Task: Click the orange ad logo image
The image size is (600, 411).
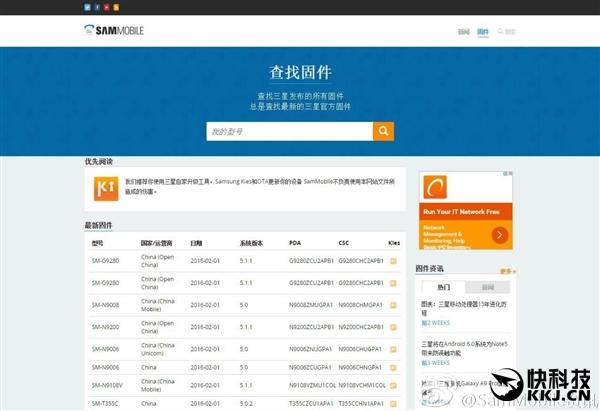Action: click(435, 187)
